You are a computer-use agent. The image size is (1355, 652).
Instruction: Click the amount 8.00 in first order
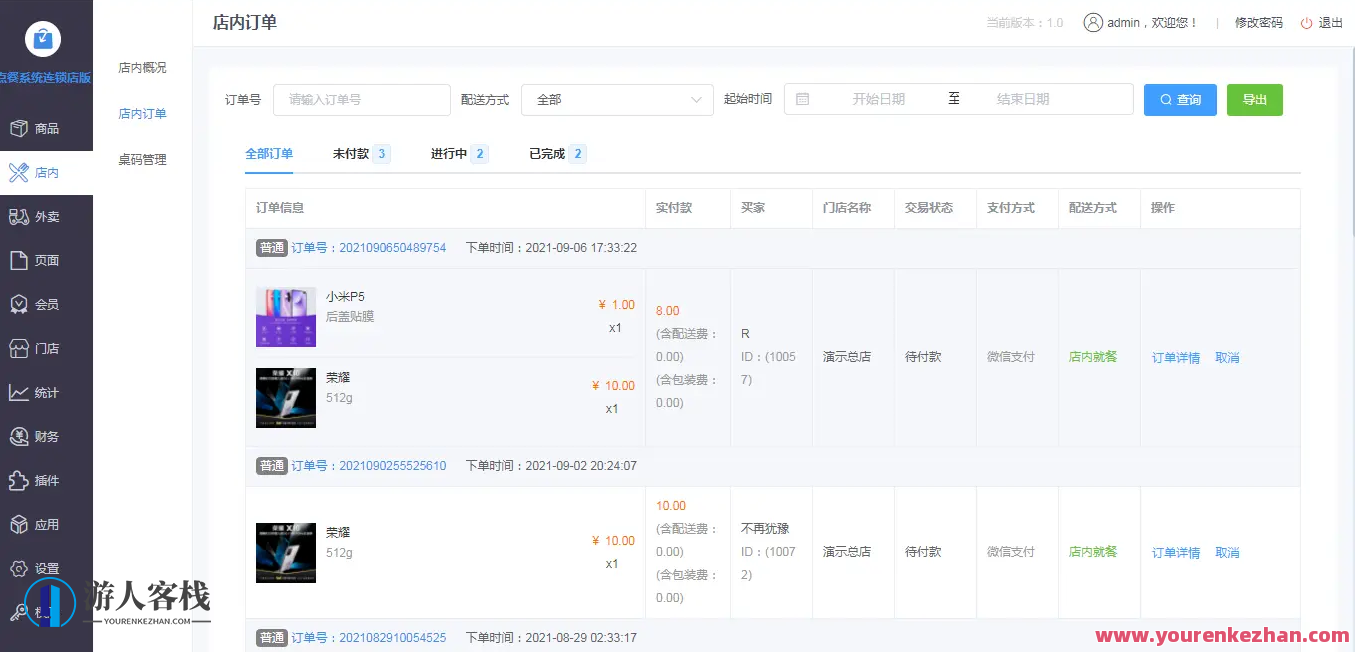coord(668,311)
